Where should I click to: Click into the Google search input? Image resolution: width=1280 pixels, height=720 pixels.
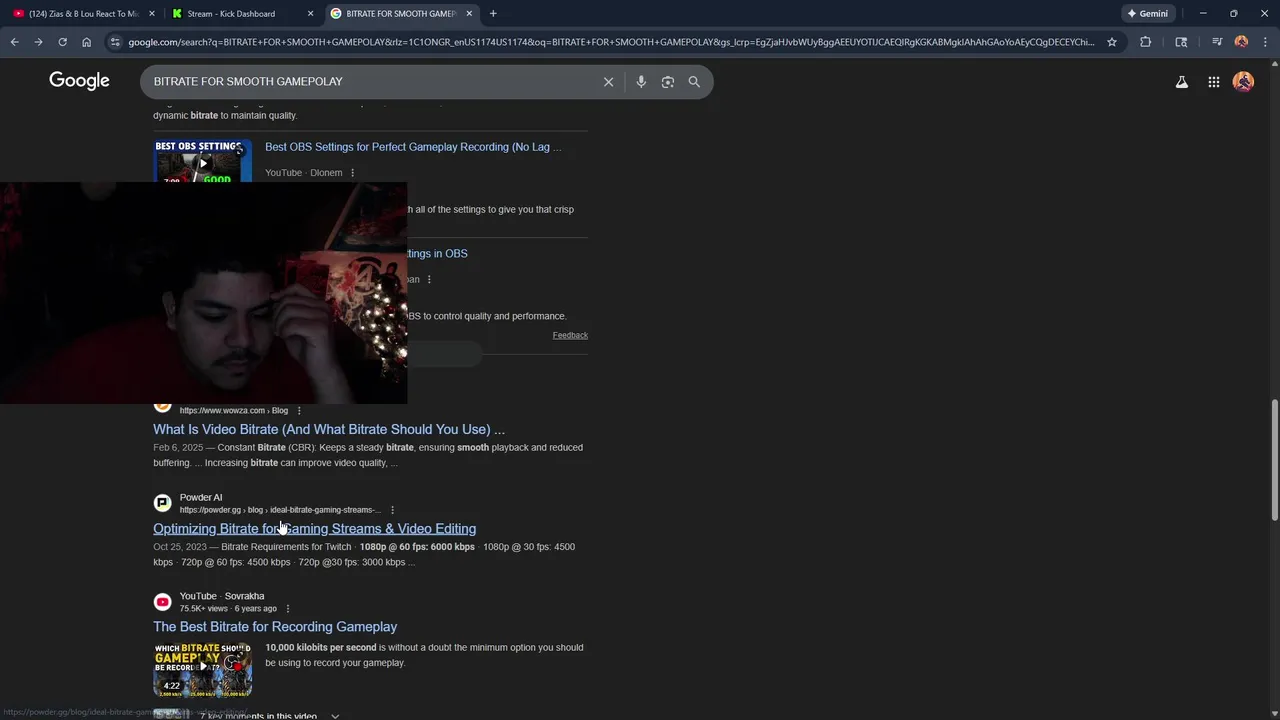point(370,82)
